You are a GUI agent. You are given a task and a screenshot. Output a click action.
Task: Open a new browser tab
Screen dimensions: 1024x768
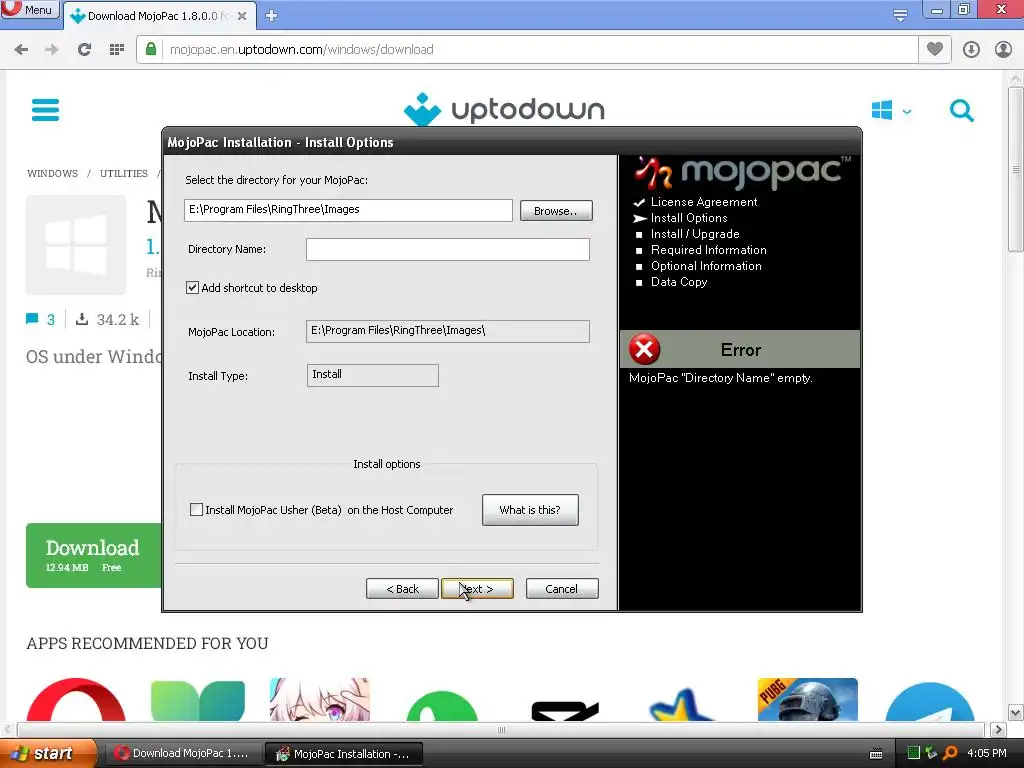pyautogui.click(x=272, y=16)
